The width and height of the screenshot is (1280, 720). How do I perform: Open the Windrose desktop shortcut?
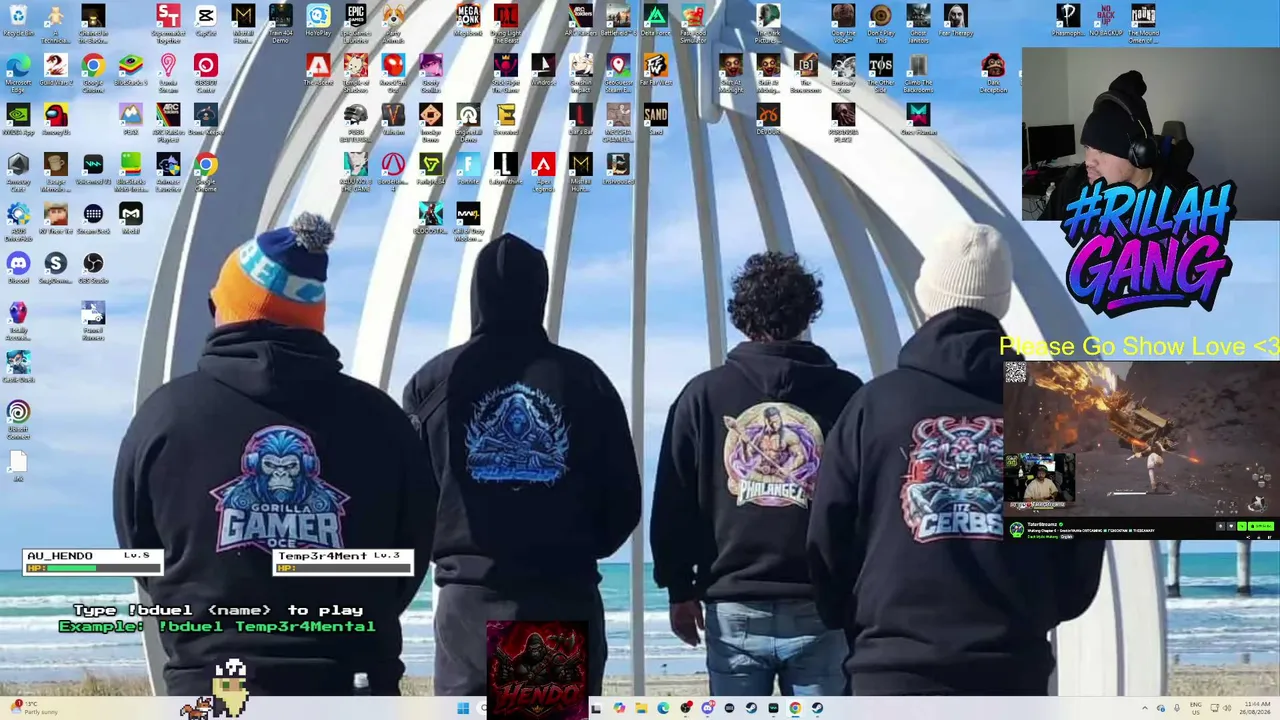(x=543, y=70)
